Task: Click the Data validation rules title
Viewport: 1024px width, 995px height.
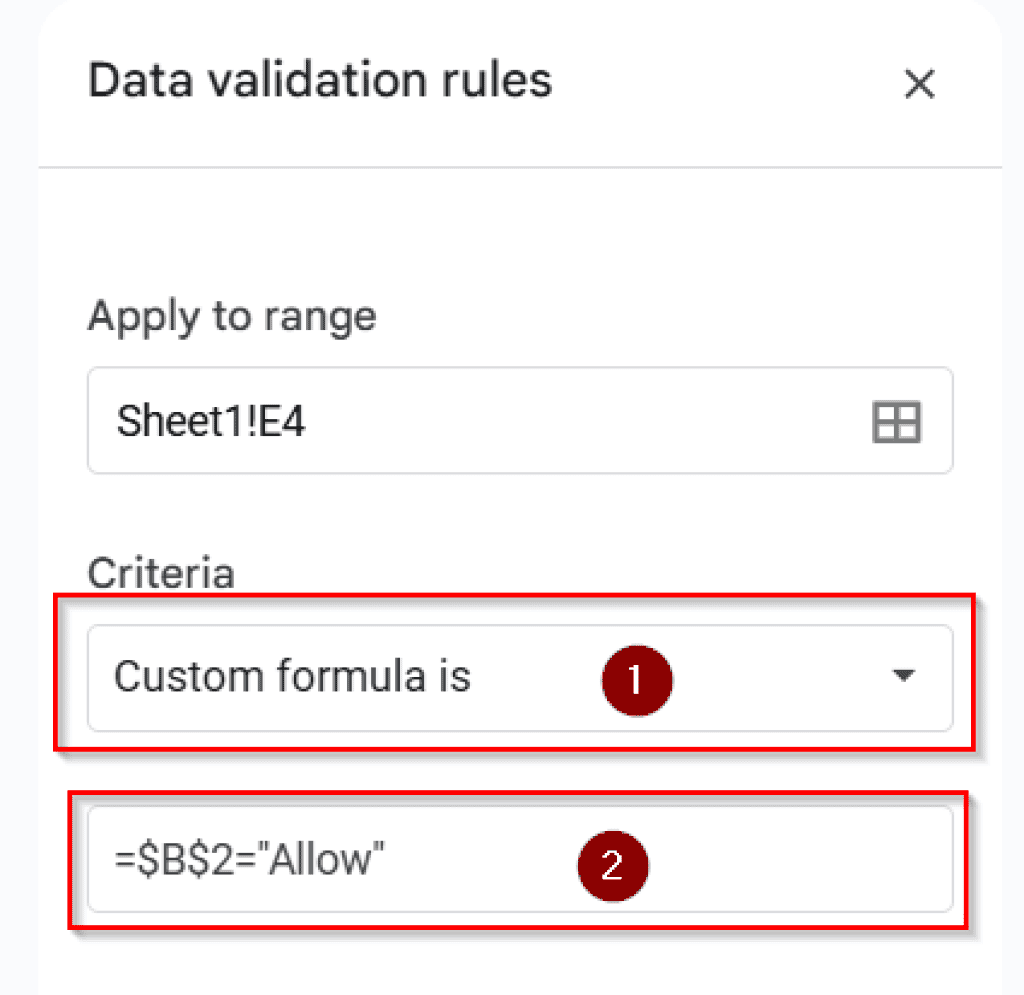Action: 320,80
